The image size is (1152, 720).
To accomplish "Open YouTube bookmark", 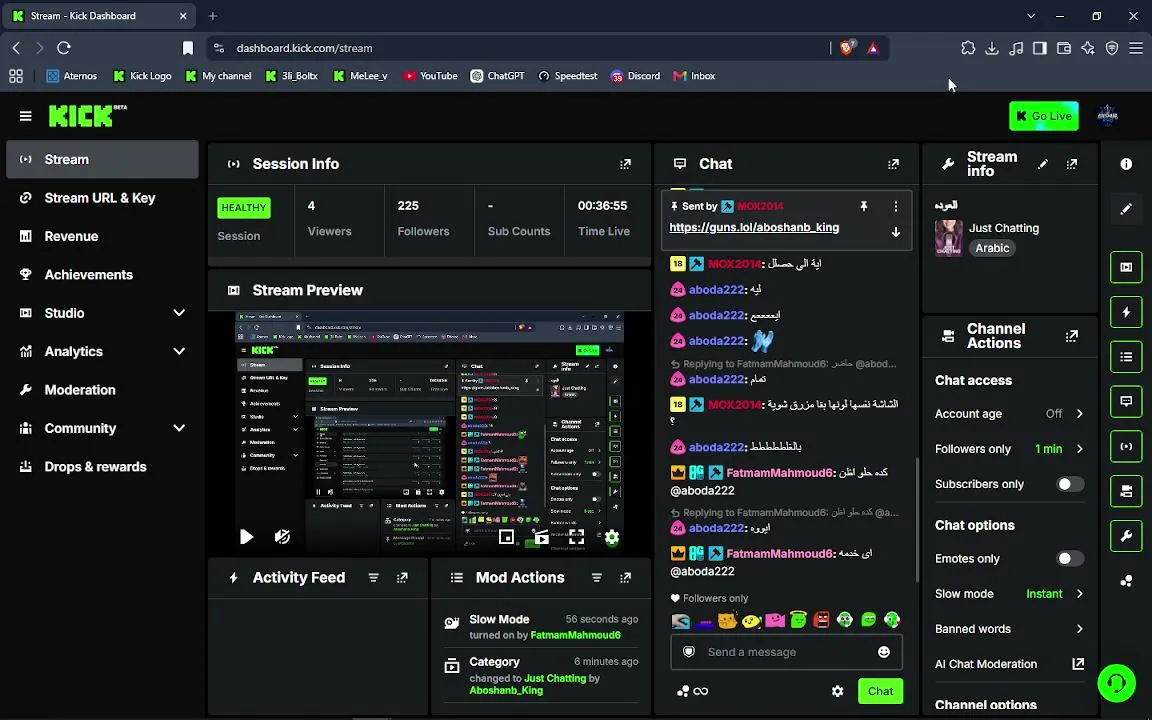I will pos(431,76).
